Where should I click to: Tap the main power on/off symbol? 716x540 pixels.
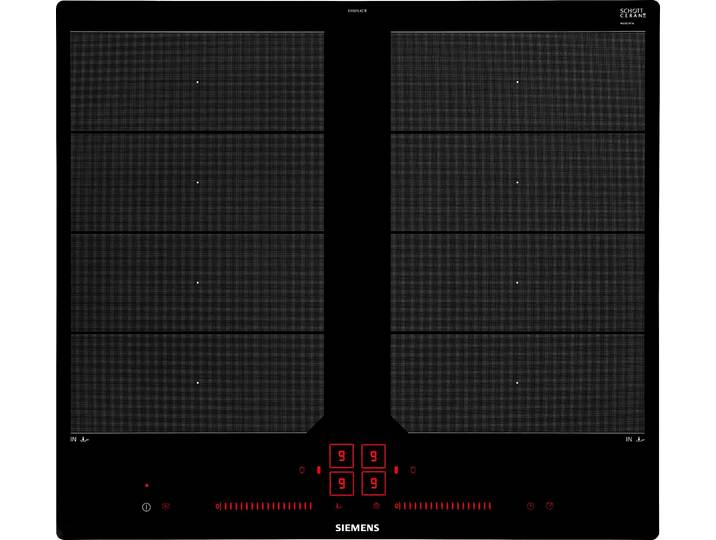[x=146, y=507]
